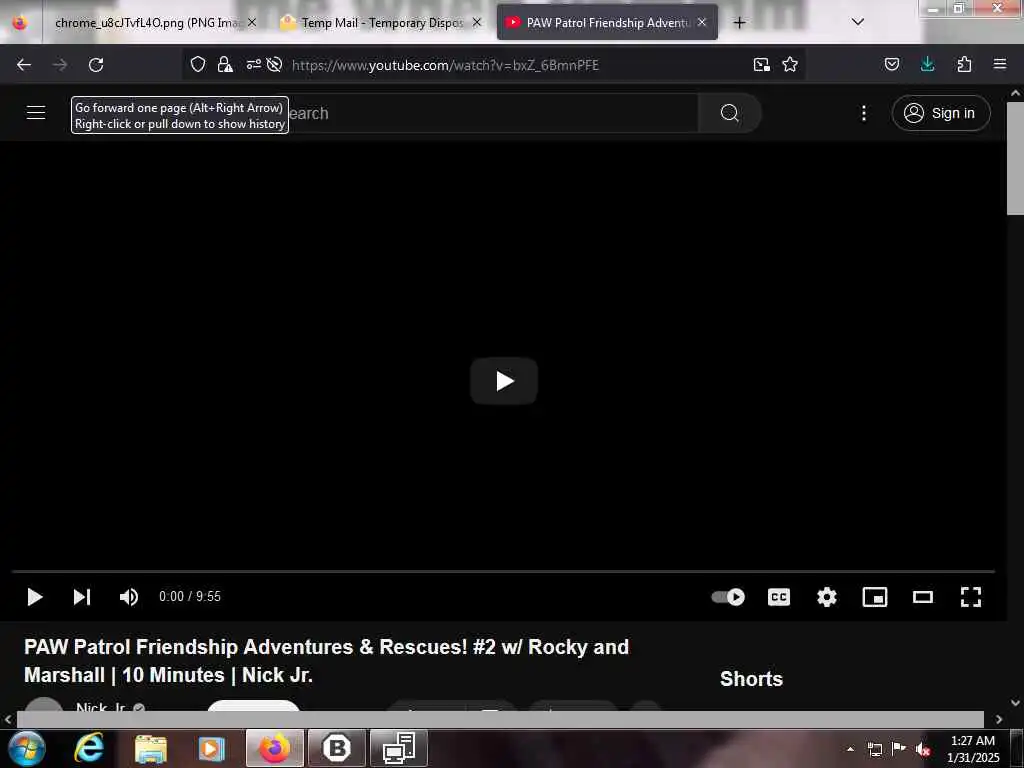Close the PAW Patrol YouTube tab
The image size is (1024, 768).
702,22
